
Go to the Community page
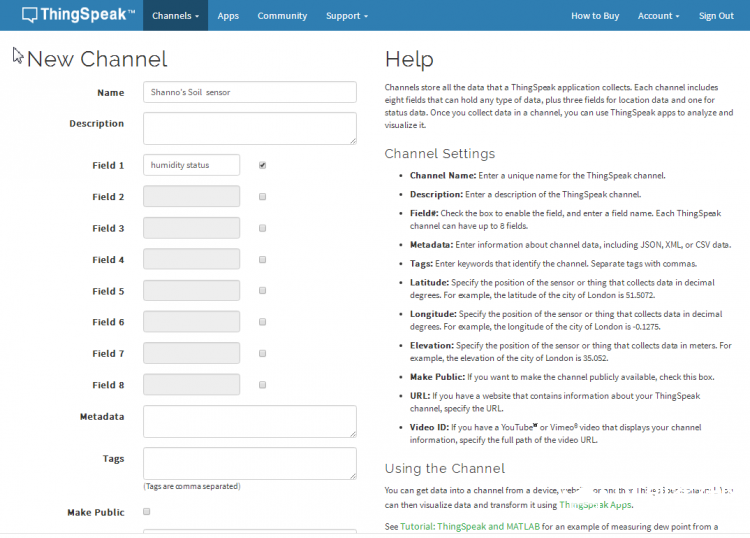click(282, 16)
